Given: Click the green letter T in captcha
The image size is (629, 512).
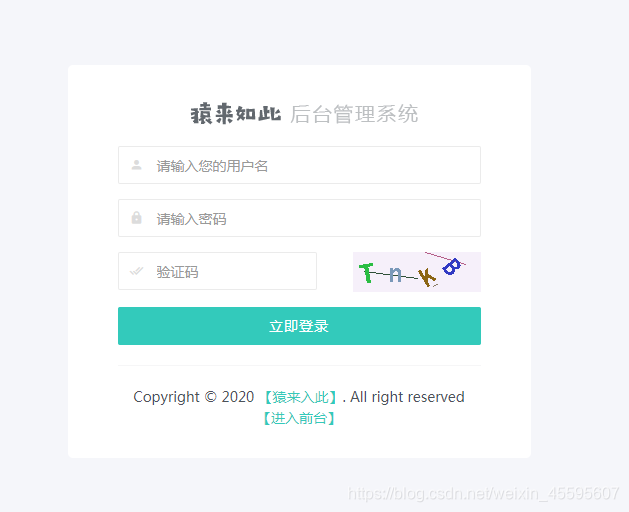Looking at the screenshot, I should [366, 273].
